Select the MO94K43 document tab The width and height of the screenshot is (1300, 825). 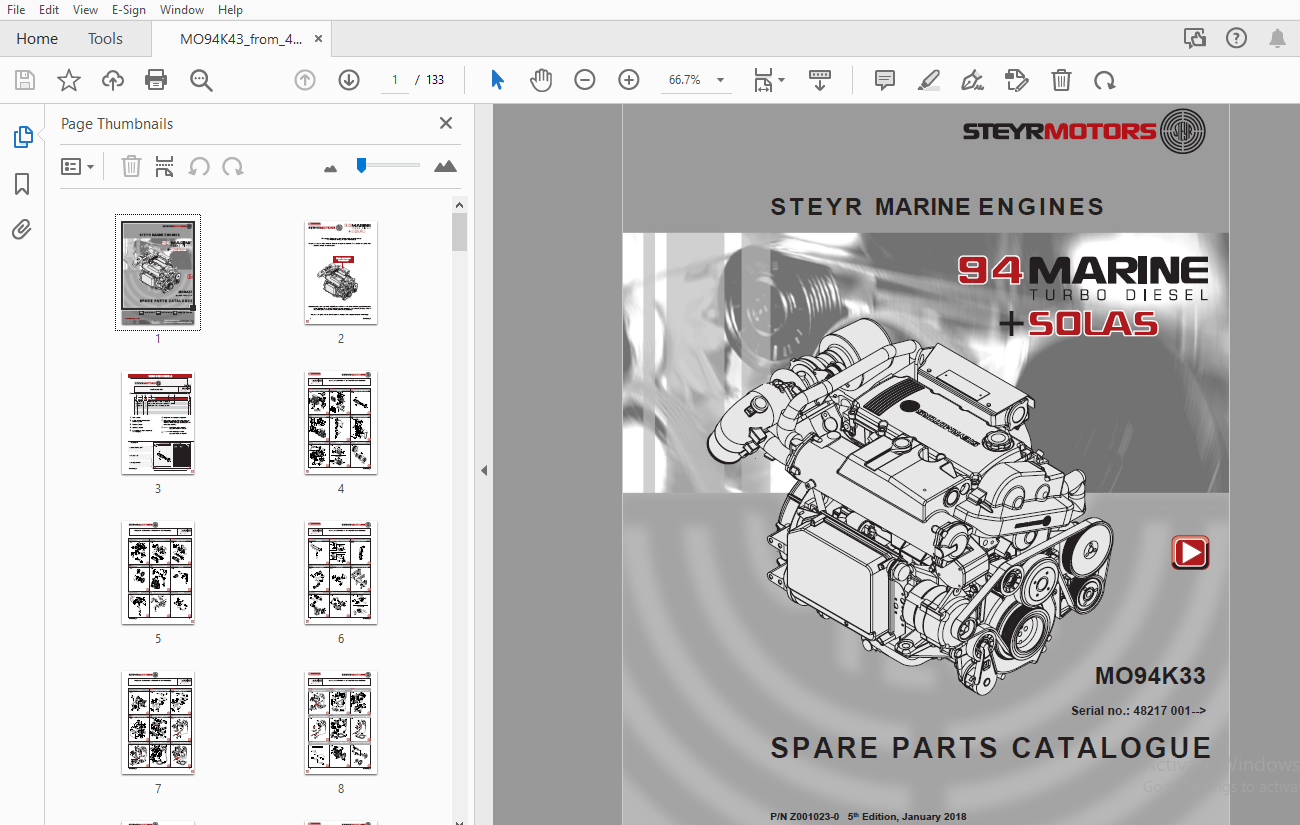[x=240, y=39]
